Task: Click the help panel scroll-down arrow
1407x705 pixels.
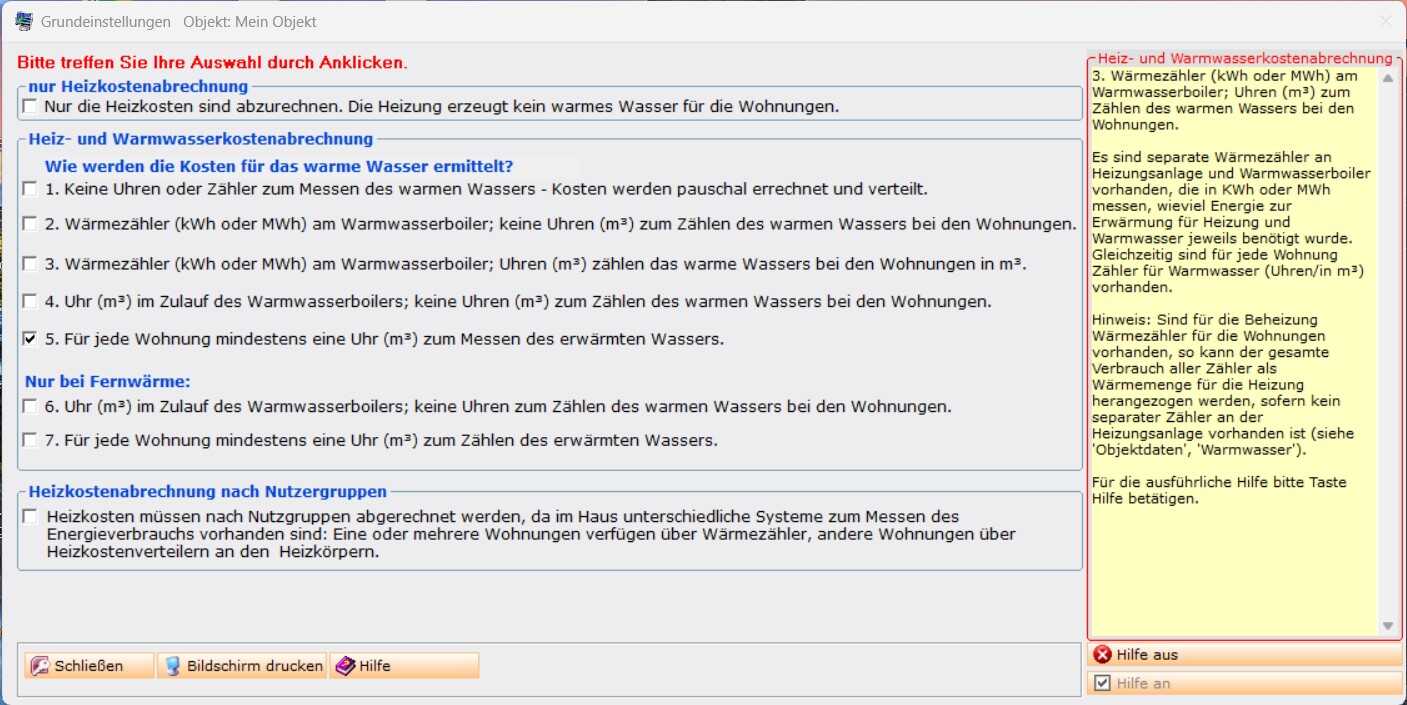Action: (x=1388, y=626)
